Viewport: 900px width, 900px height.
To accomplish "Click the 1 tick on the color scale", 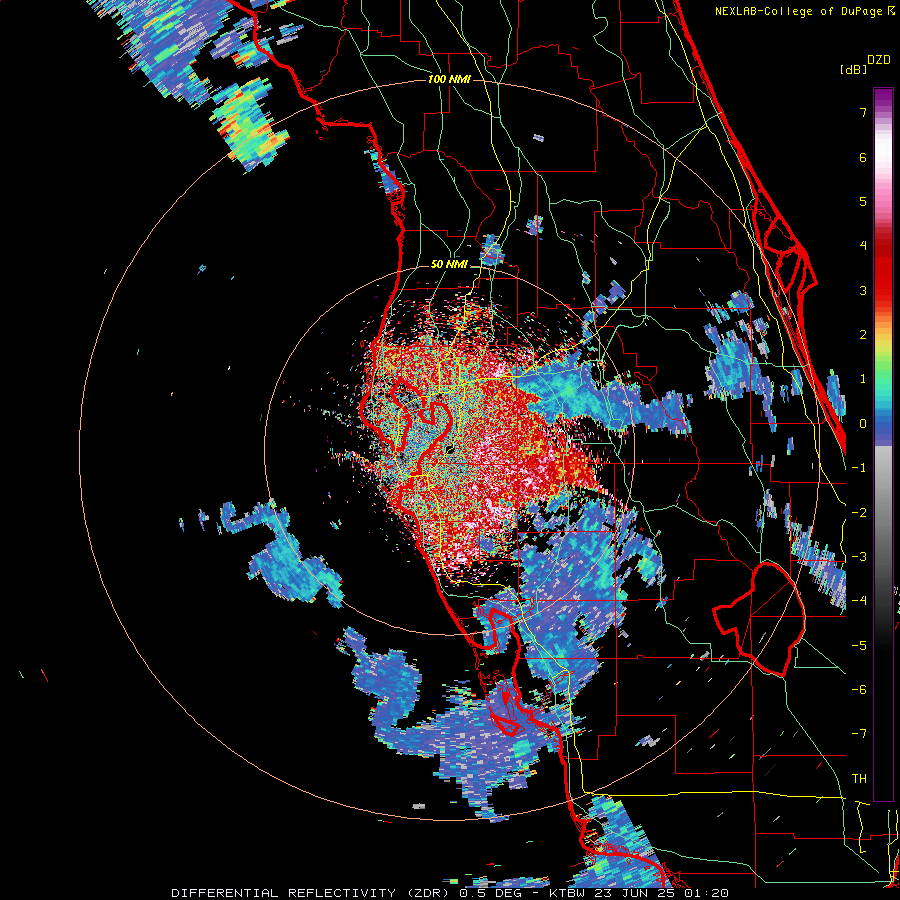I will point(863,379).
